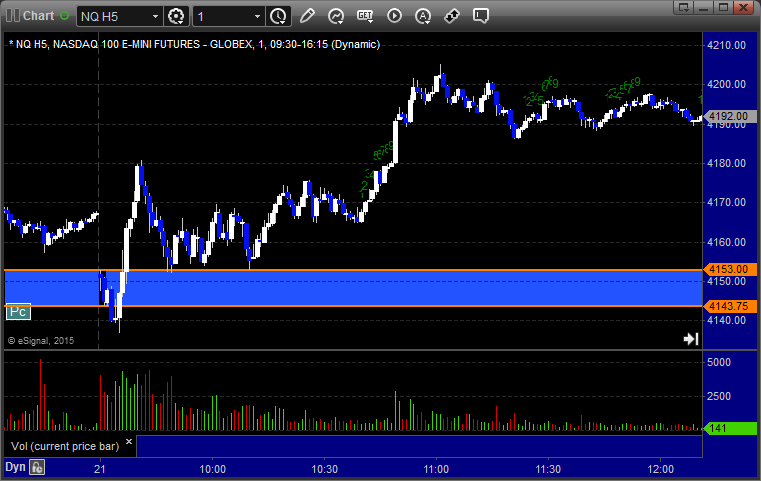Screen dimensions: 761x481
Task: Click the Pc previous close marker
Action: point(18,312)
